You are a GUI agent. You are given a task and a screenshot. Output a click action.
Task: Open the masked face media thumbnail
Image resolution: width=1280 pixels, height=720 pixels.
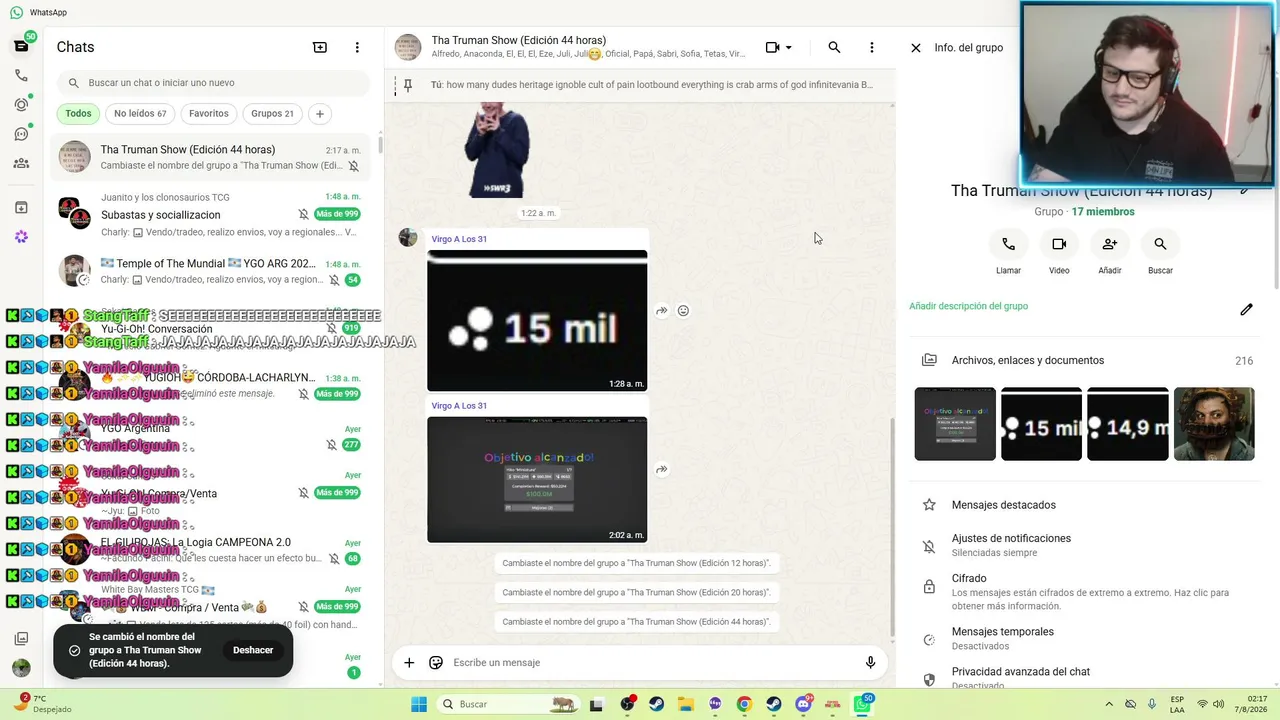(x=1214, y=424)
